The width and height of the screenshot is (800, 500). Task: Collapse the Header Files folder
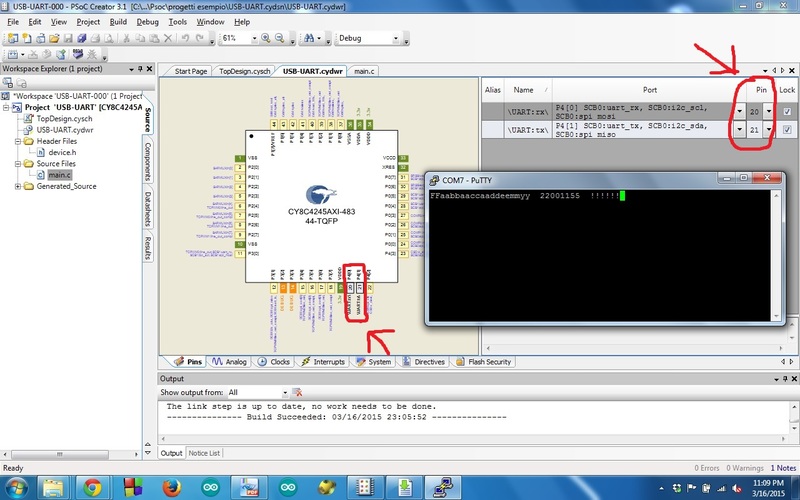17,141
